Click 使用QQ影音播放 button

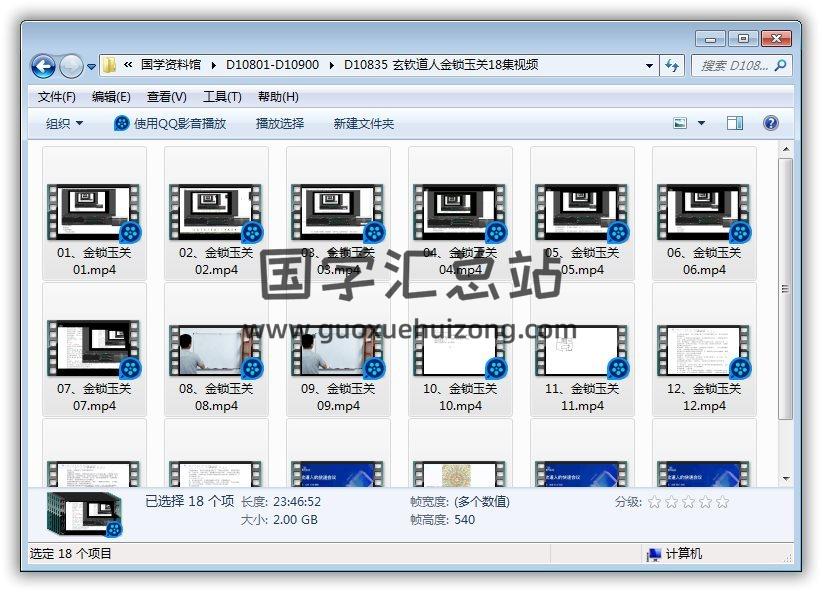(170, 123)
